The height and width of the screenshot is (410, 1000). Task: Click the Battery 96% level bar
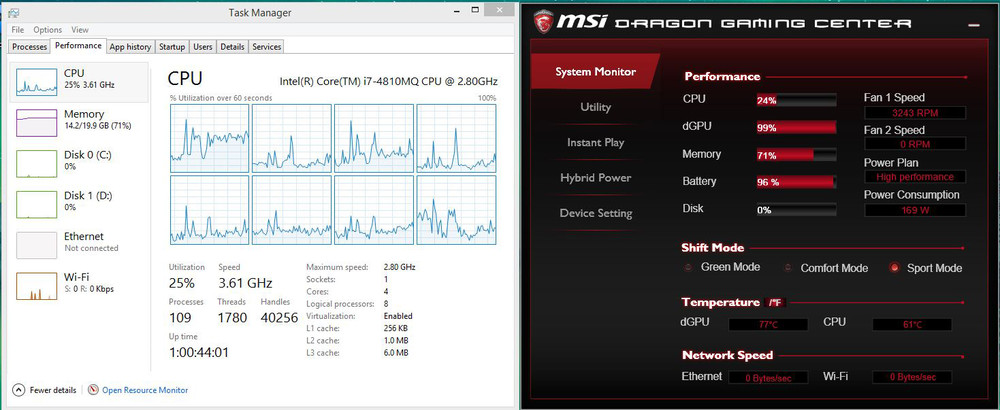point(796,182)
